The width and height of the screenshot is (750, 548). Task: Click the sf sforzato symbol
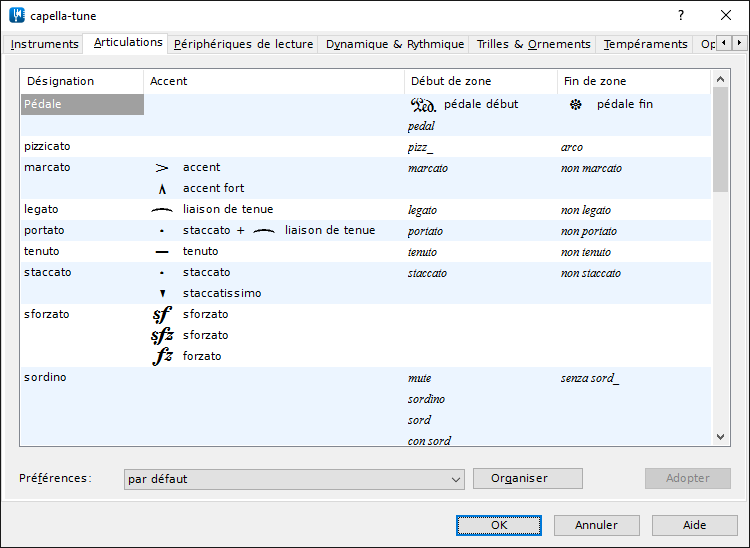(x=162, y=315)
